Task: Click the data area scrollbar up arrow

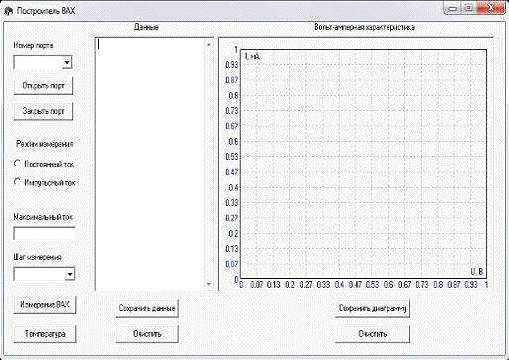Action: point(209,44)
